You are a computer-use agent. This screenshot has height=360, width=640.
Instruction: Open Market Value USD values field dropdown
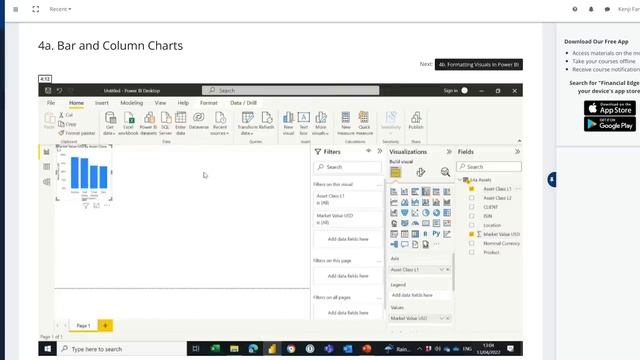[x=441, y=318]
